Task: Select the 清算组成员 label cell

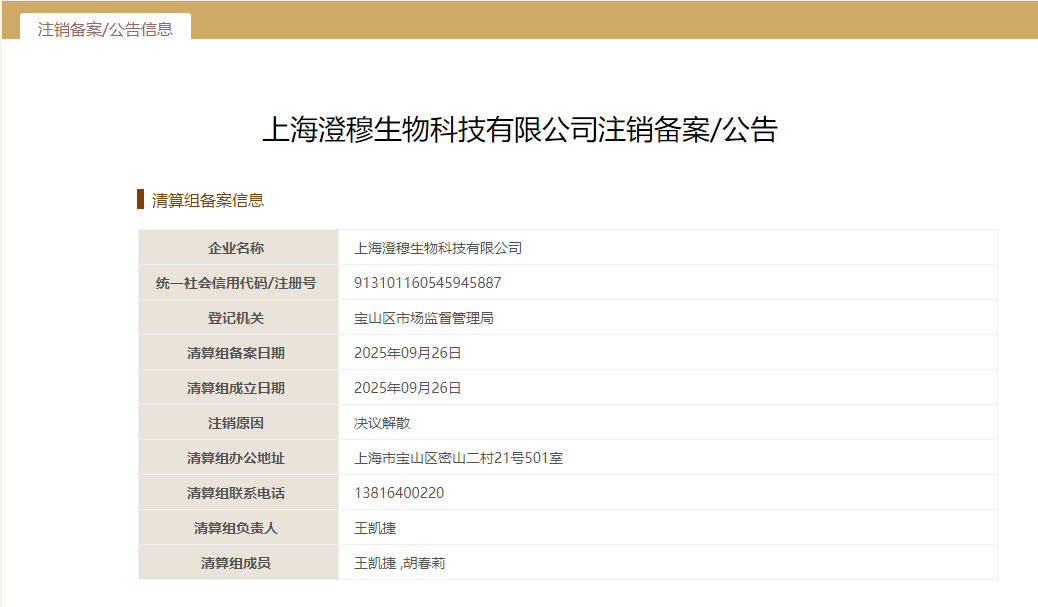Action: (x=236, y=563)
